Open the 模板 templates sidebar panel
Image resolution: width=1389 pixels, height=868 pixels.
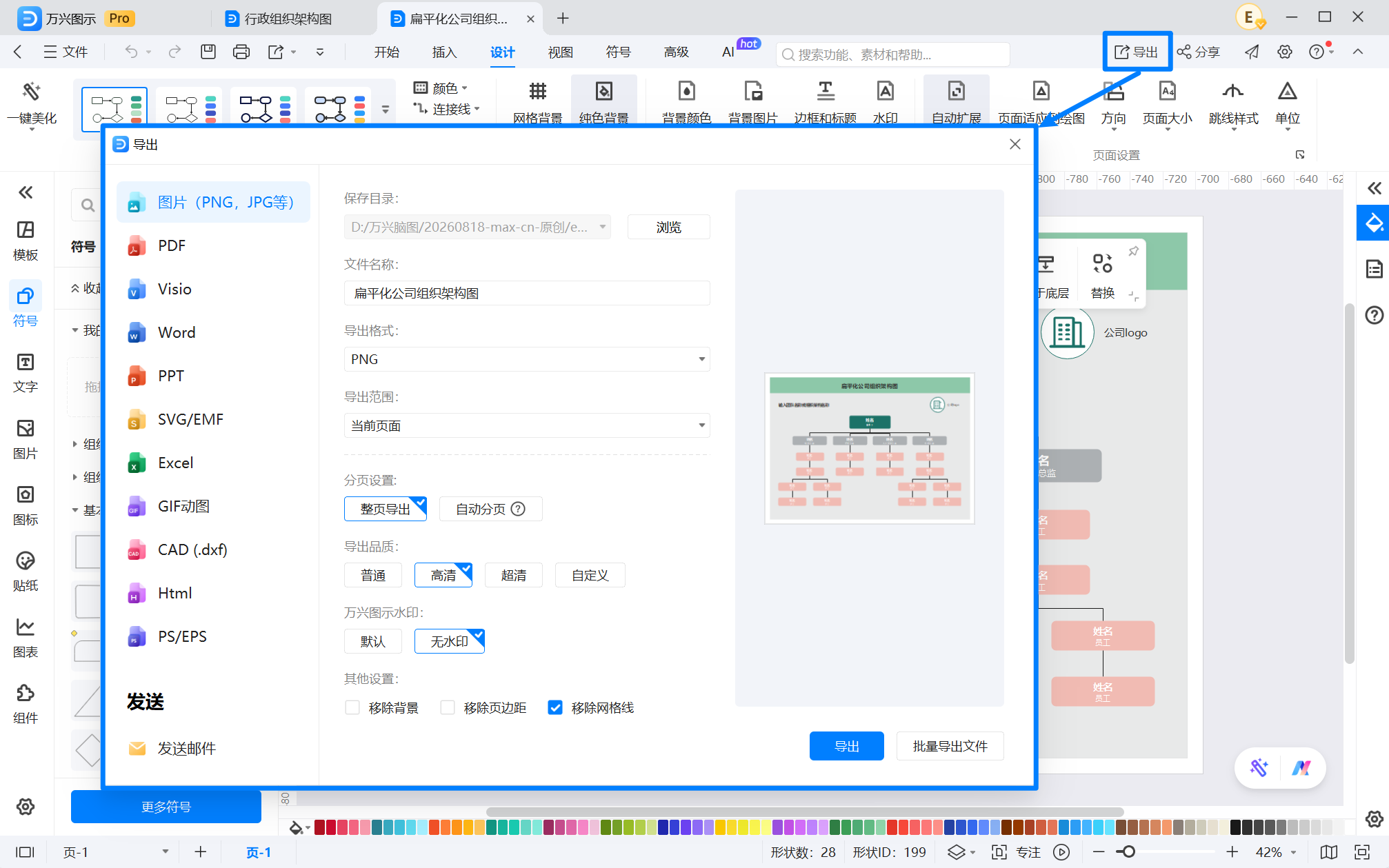point(26,241)
